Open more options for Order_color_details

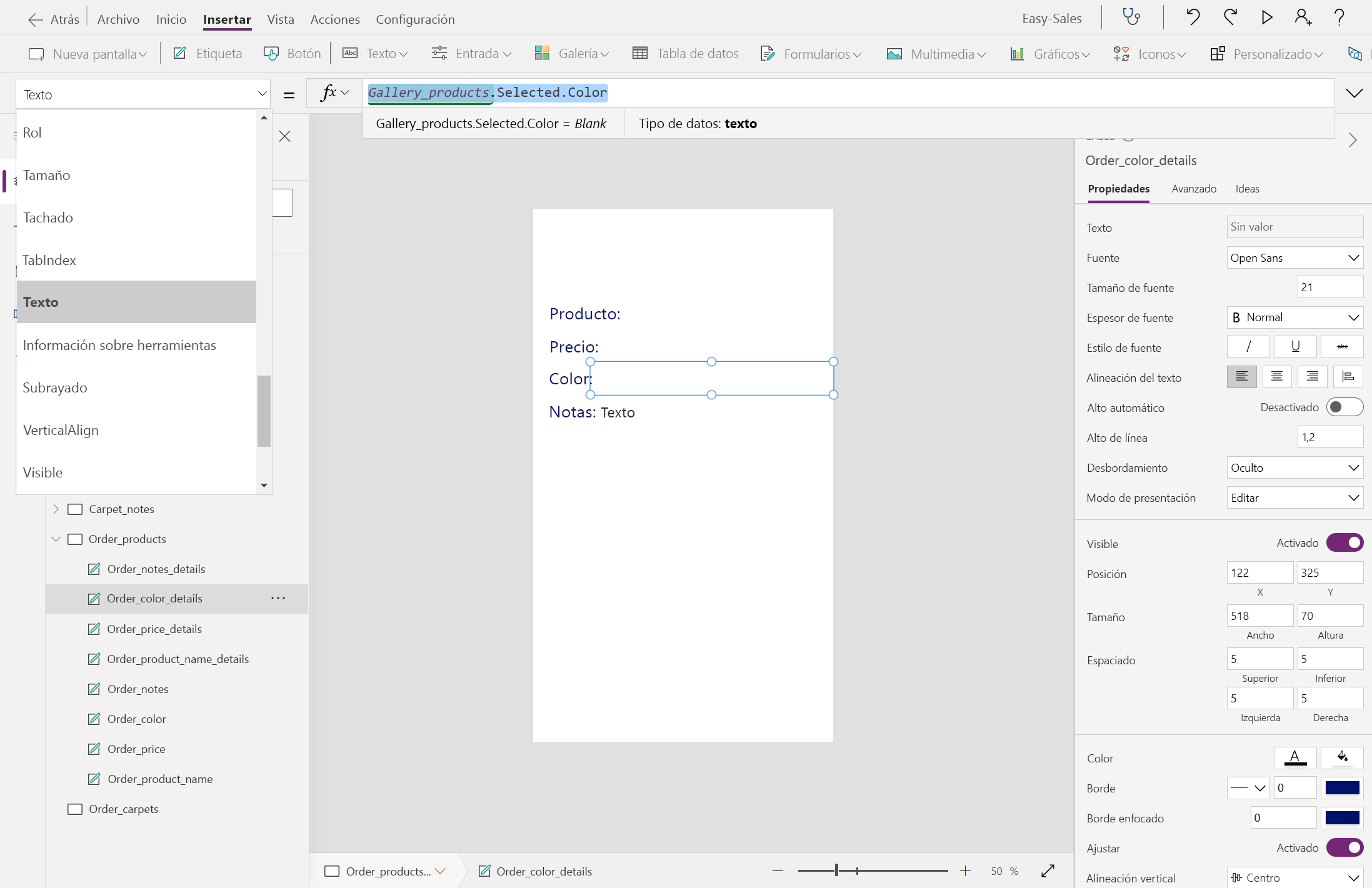point(278,598)
